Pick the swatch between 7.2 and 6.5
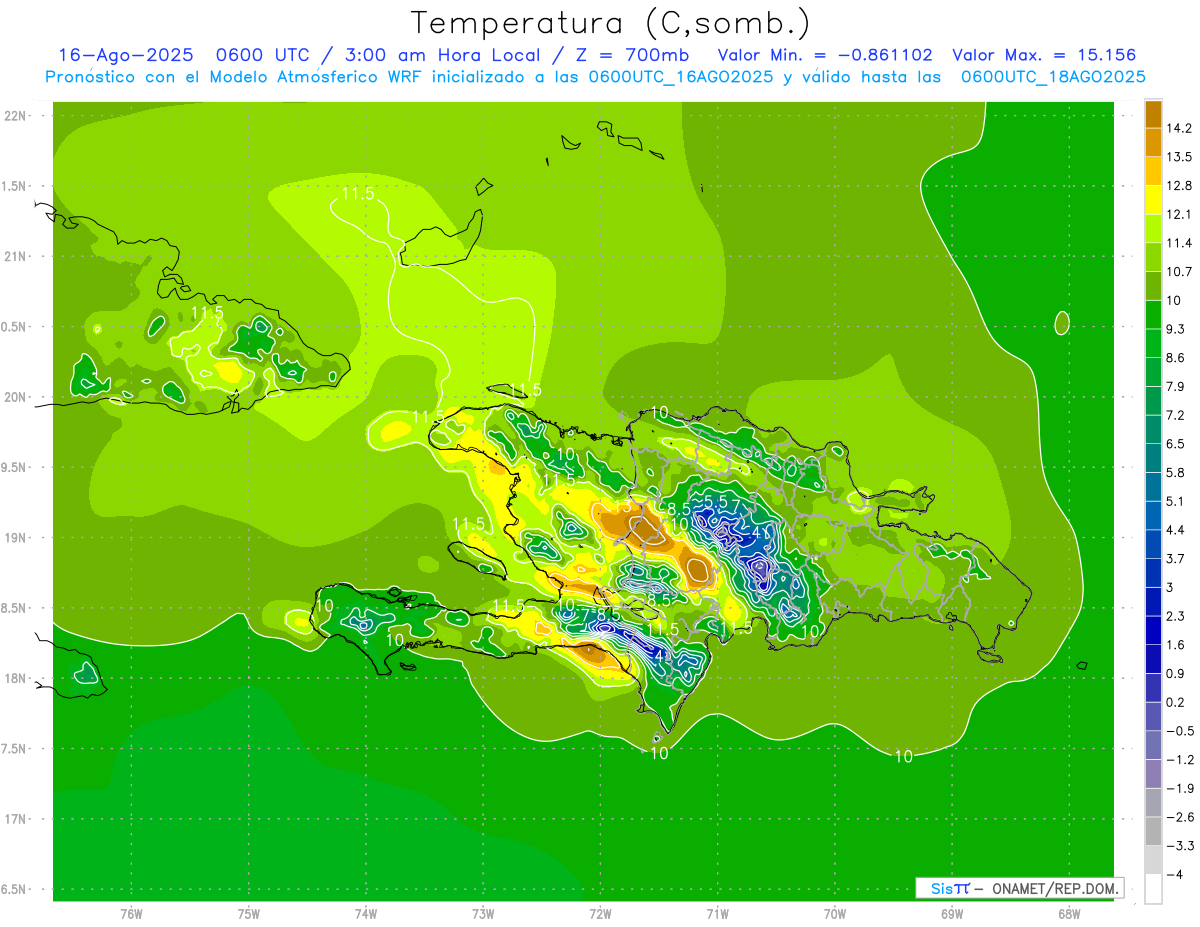The width and height of the screenshot is (1200, 927). (1153, 429)
